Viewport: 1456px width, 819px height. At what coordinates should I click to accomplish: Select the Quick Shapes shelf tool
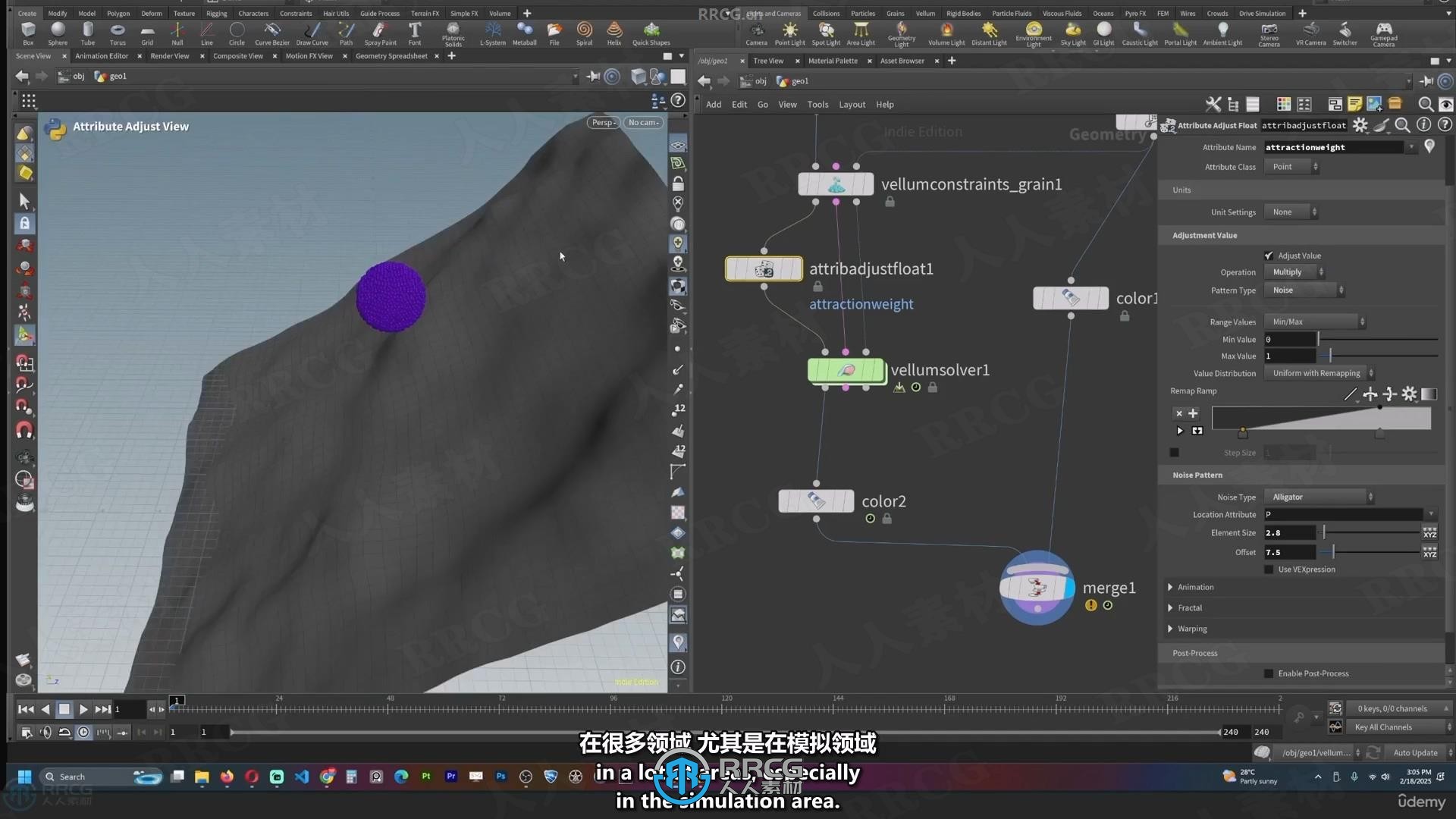[x=651, y=33]
